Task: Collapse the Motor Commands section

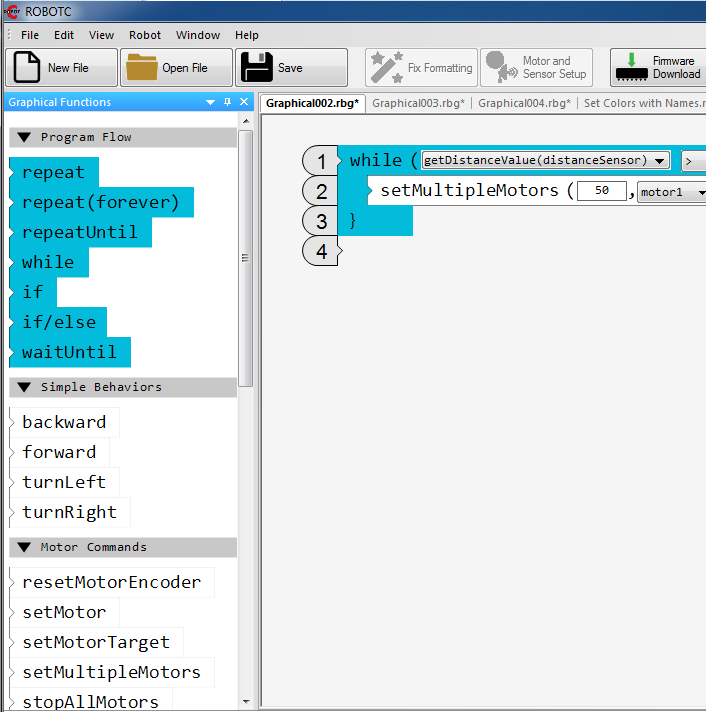Action: [24, 547]
